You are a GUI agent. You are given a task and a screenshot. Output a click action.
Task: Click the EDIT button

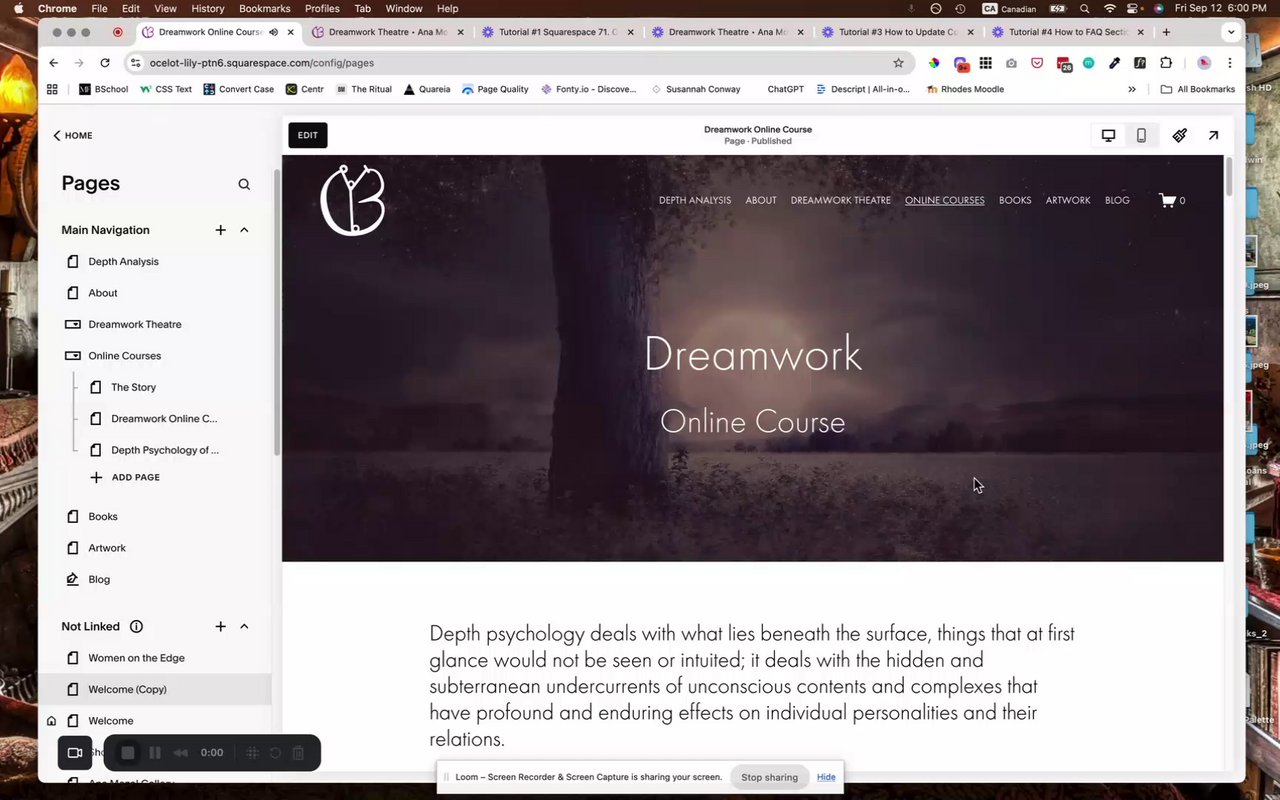308,135
